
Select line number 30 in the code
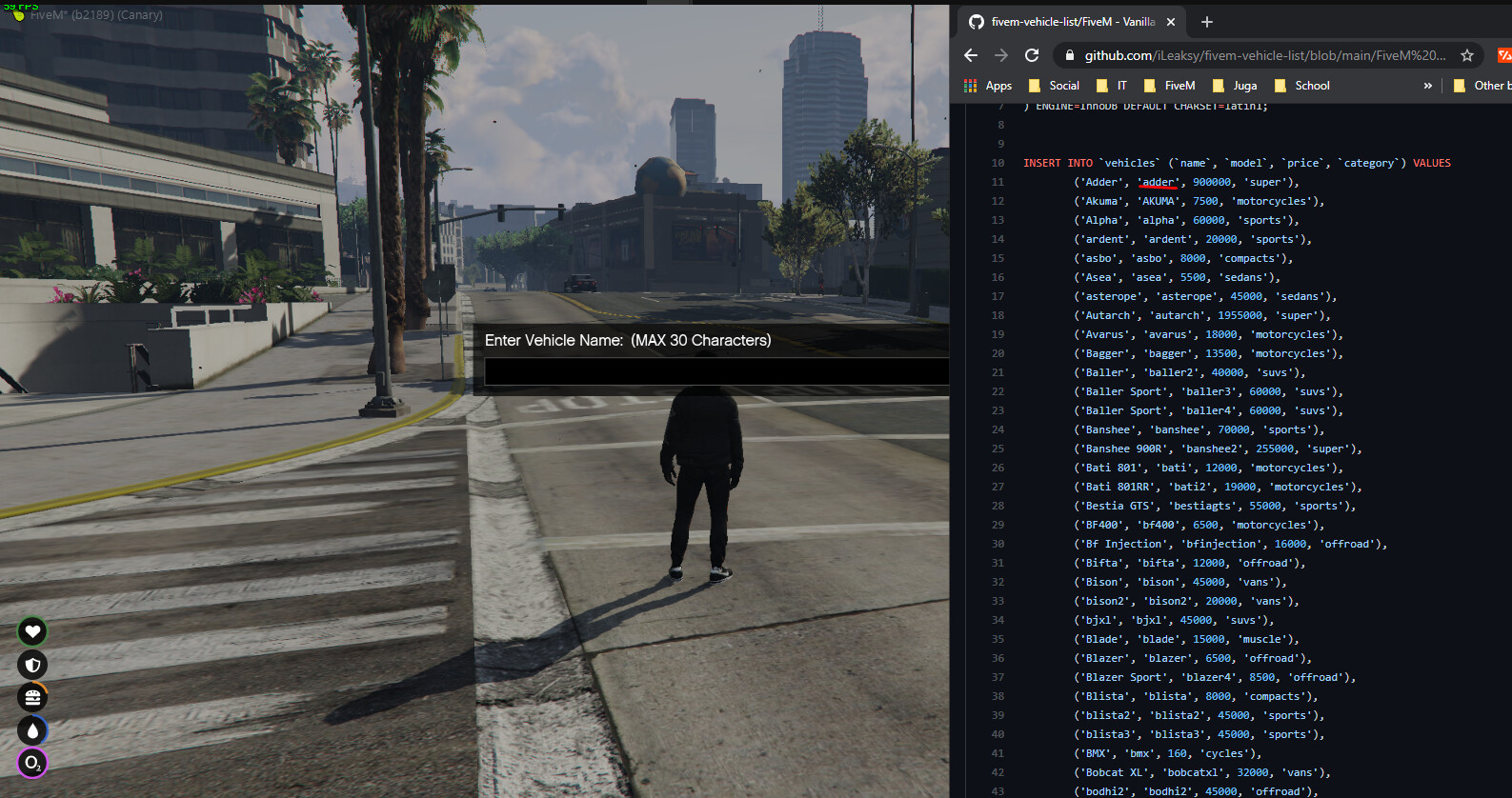pyautogui.click(x=998, y=544)
